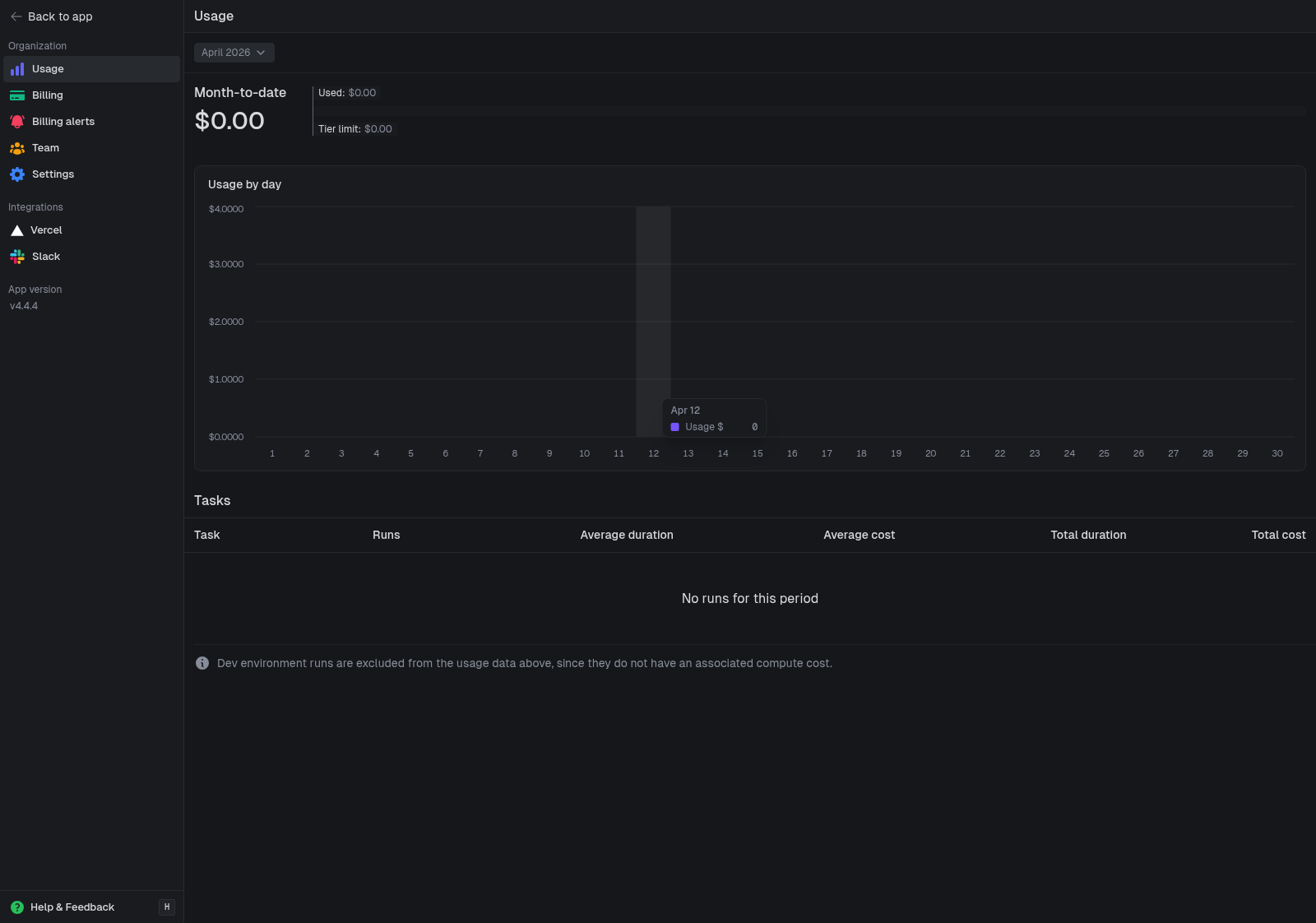Click the info icon beside Dev environment note

coord(202,663)
